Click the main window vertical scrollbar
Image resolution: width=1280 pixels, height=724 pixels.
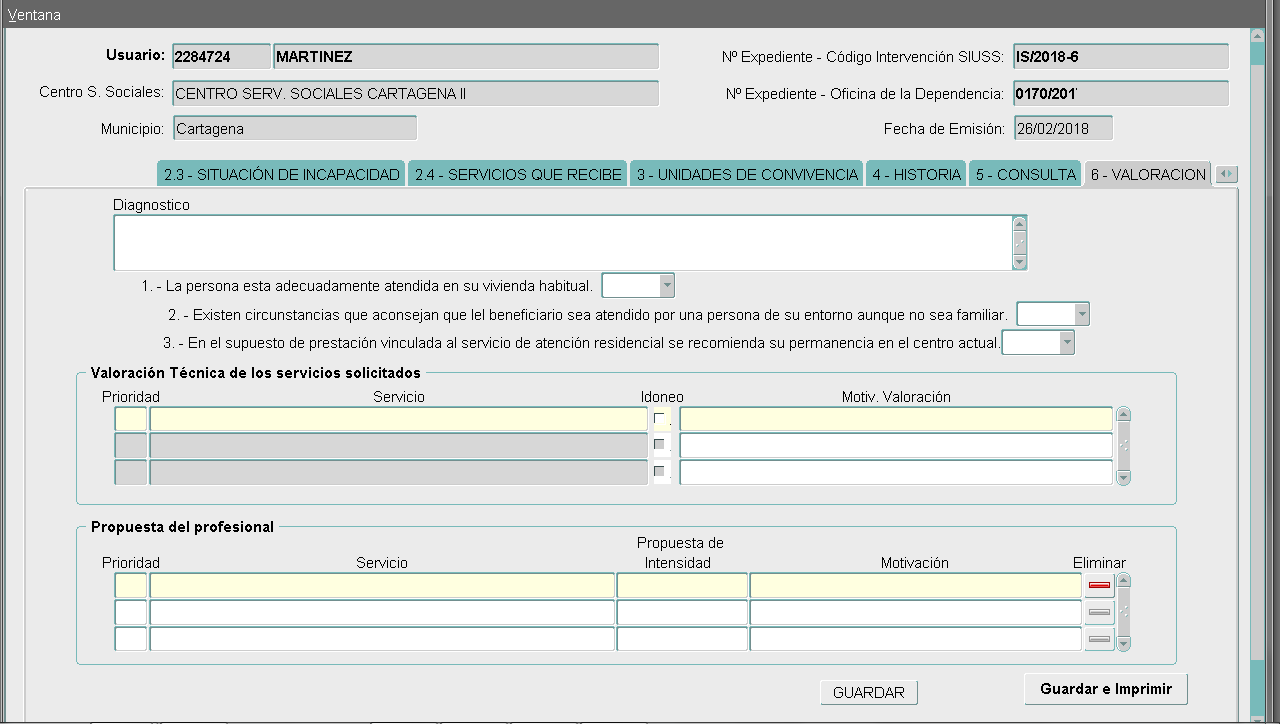(1257, 360)
